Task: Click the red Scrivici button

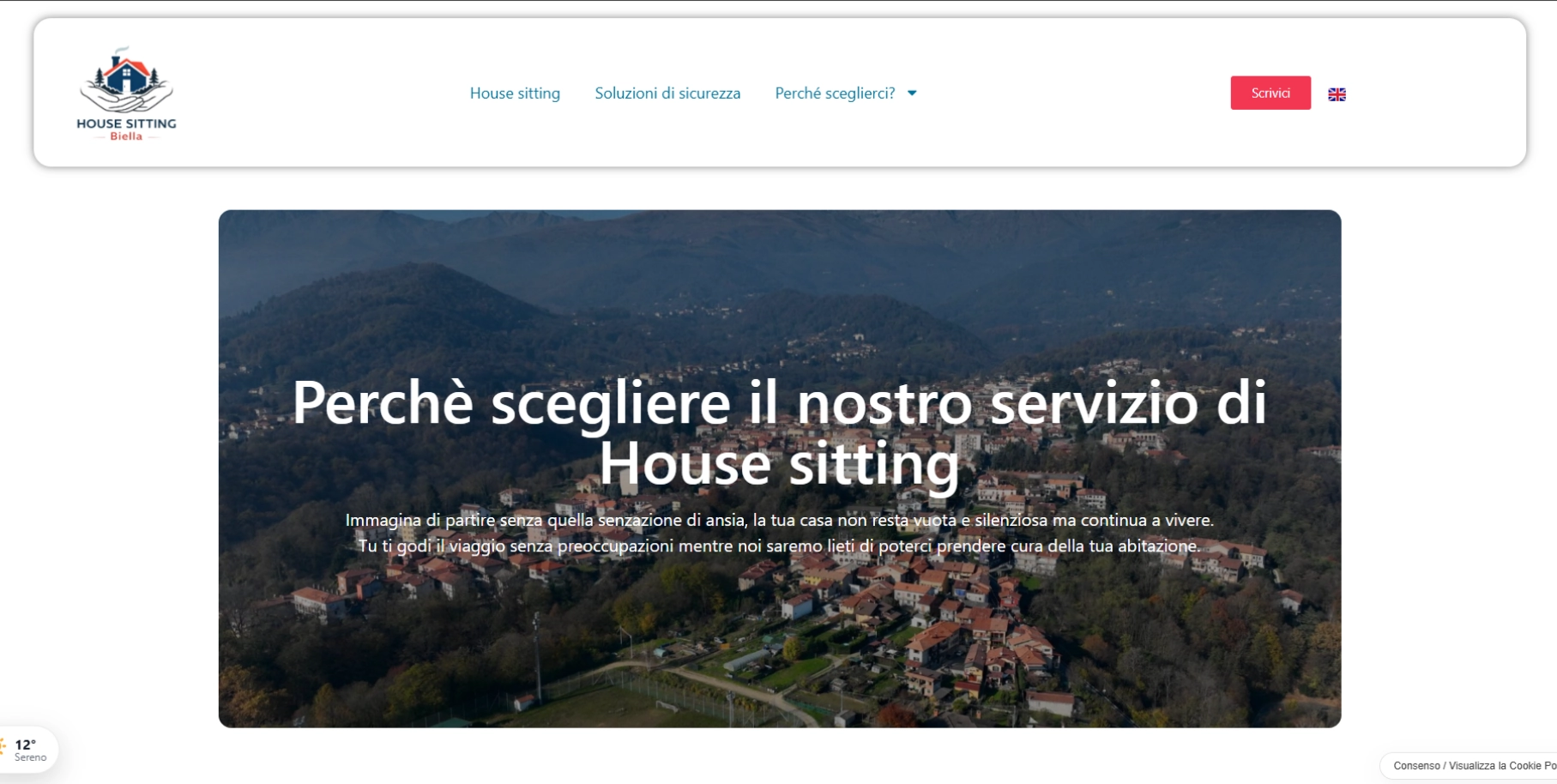Action: click(1270, 93)
